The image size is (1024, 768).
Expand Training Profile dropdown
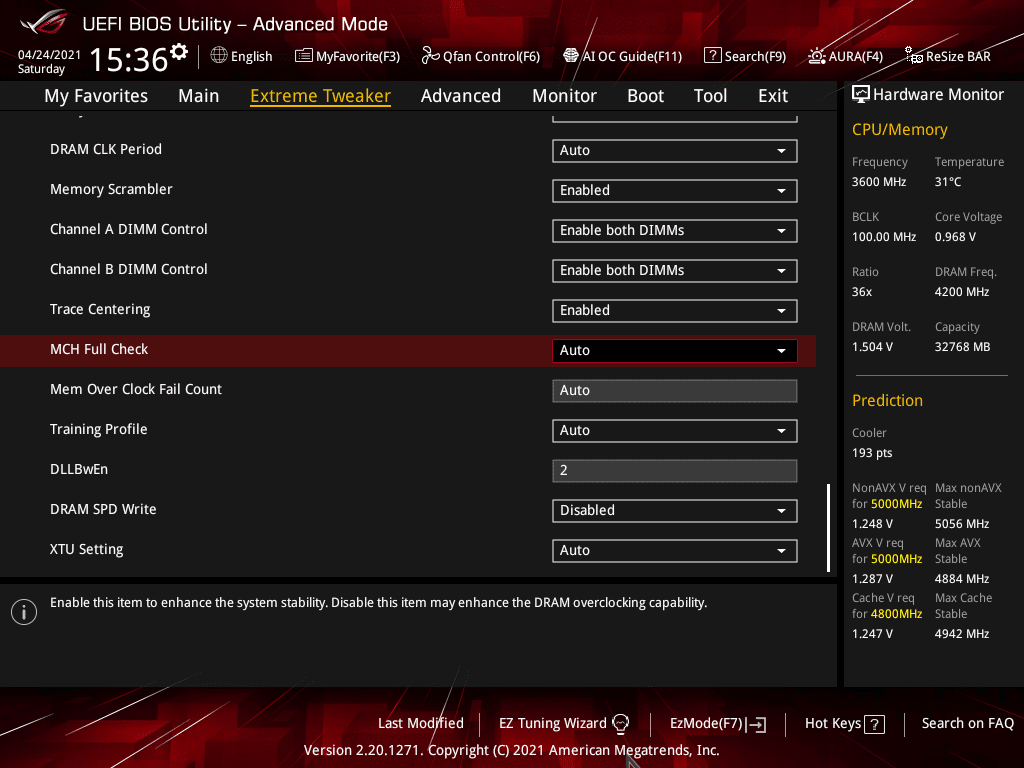coord(675,431)
